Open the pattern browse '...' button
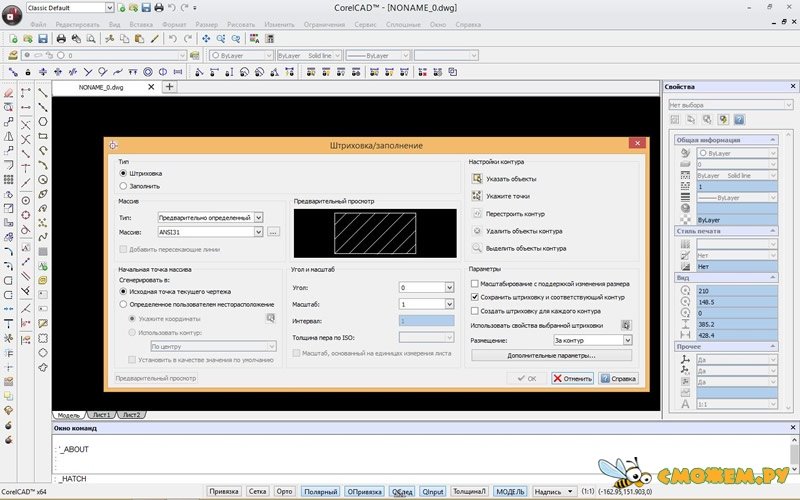 click(x=273, y=232)
